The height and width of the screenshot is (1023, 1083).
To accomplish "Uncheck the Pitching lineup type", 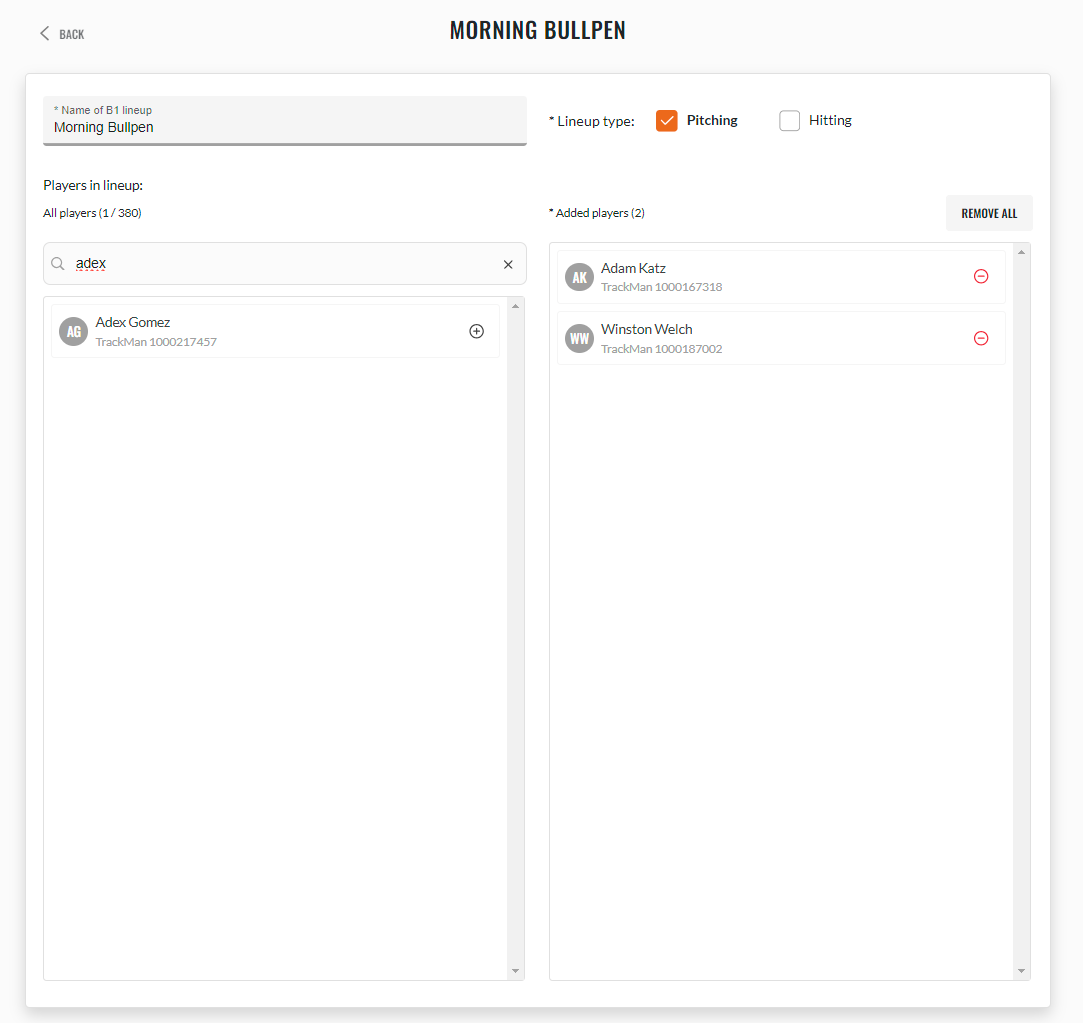I will (666, 120).
